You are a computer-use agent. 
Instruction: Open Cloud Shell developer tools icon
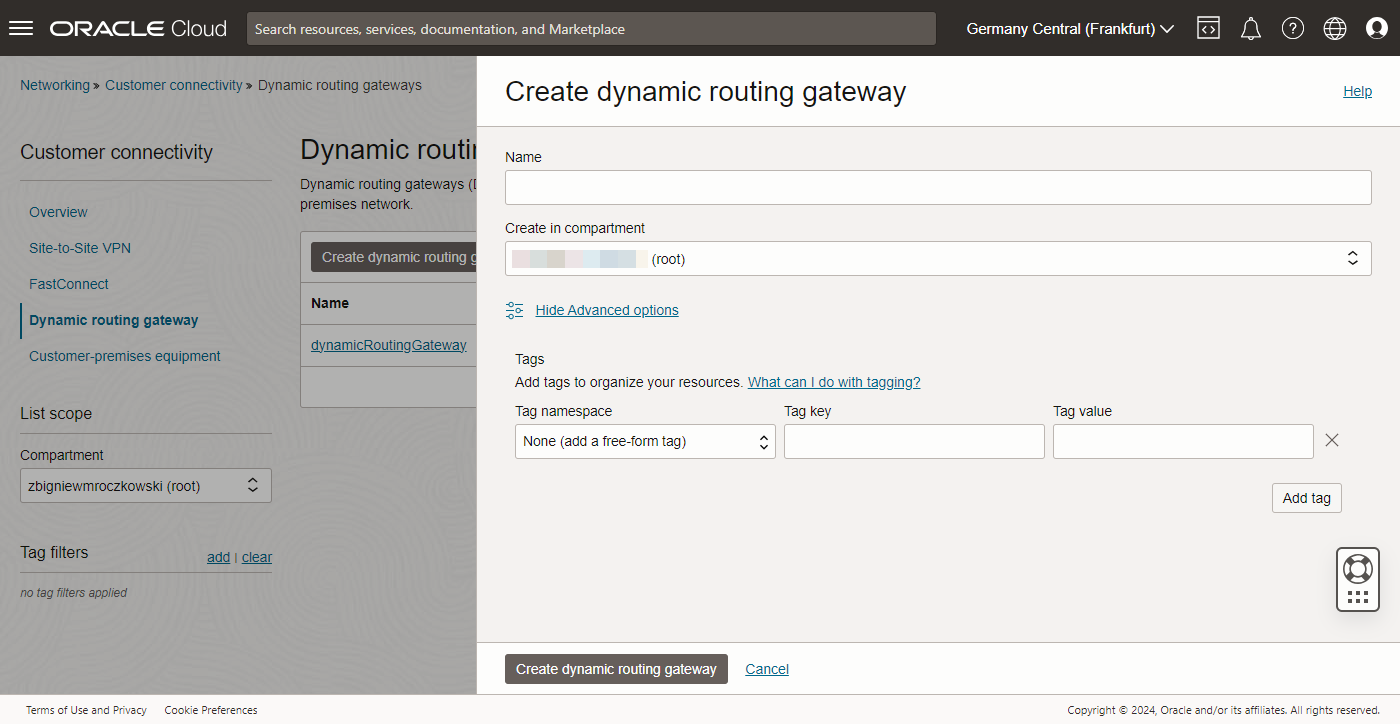point(1208,28)
